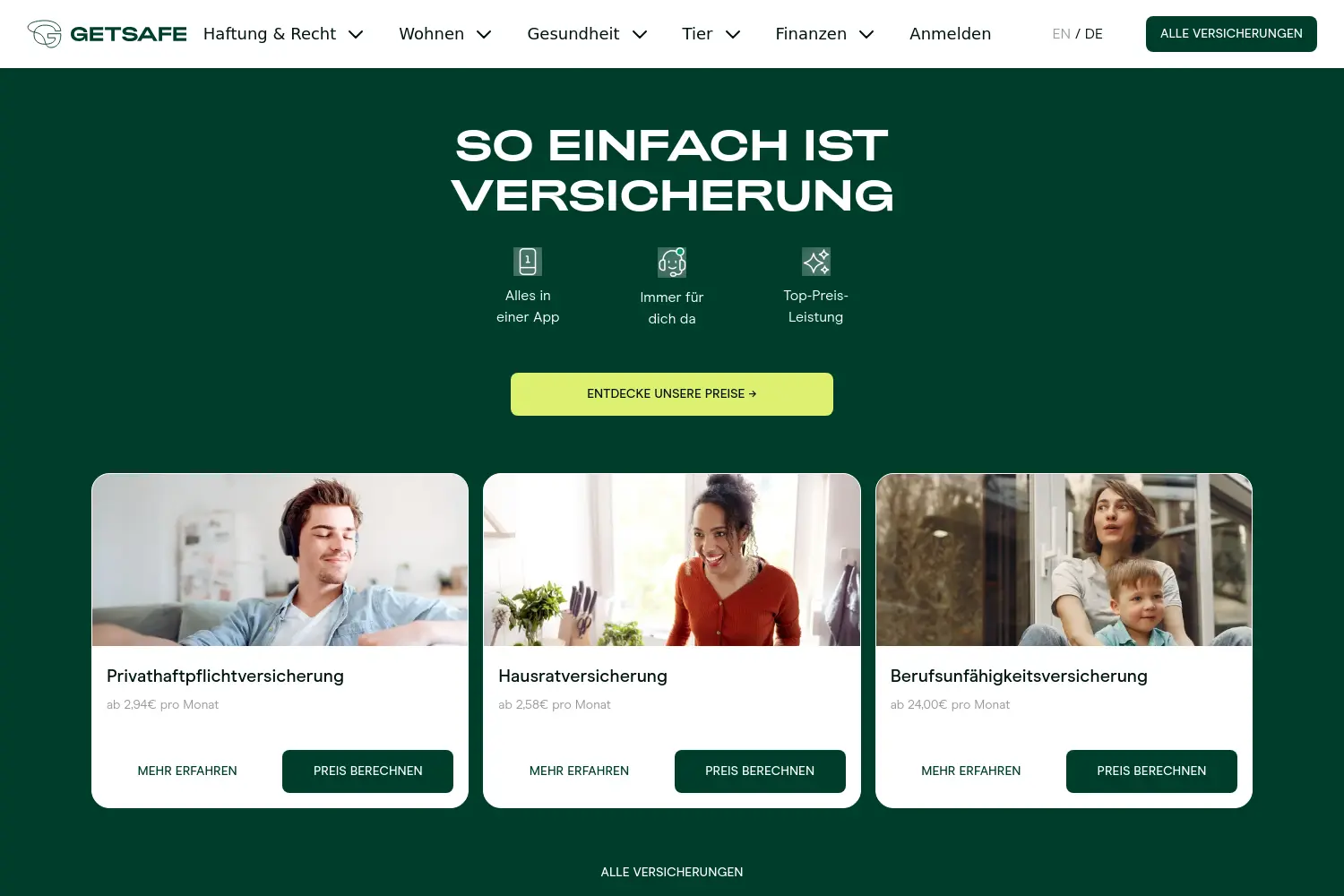1344x896 pixels.
Task: Open the bottom Alle Versicherungen link
Action: pos(672,872)
